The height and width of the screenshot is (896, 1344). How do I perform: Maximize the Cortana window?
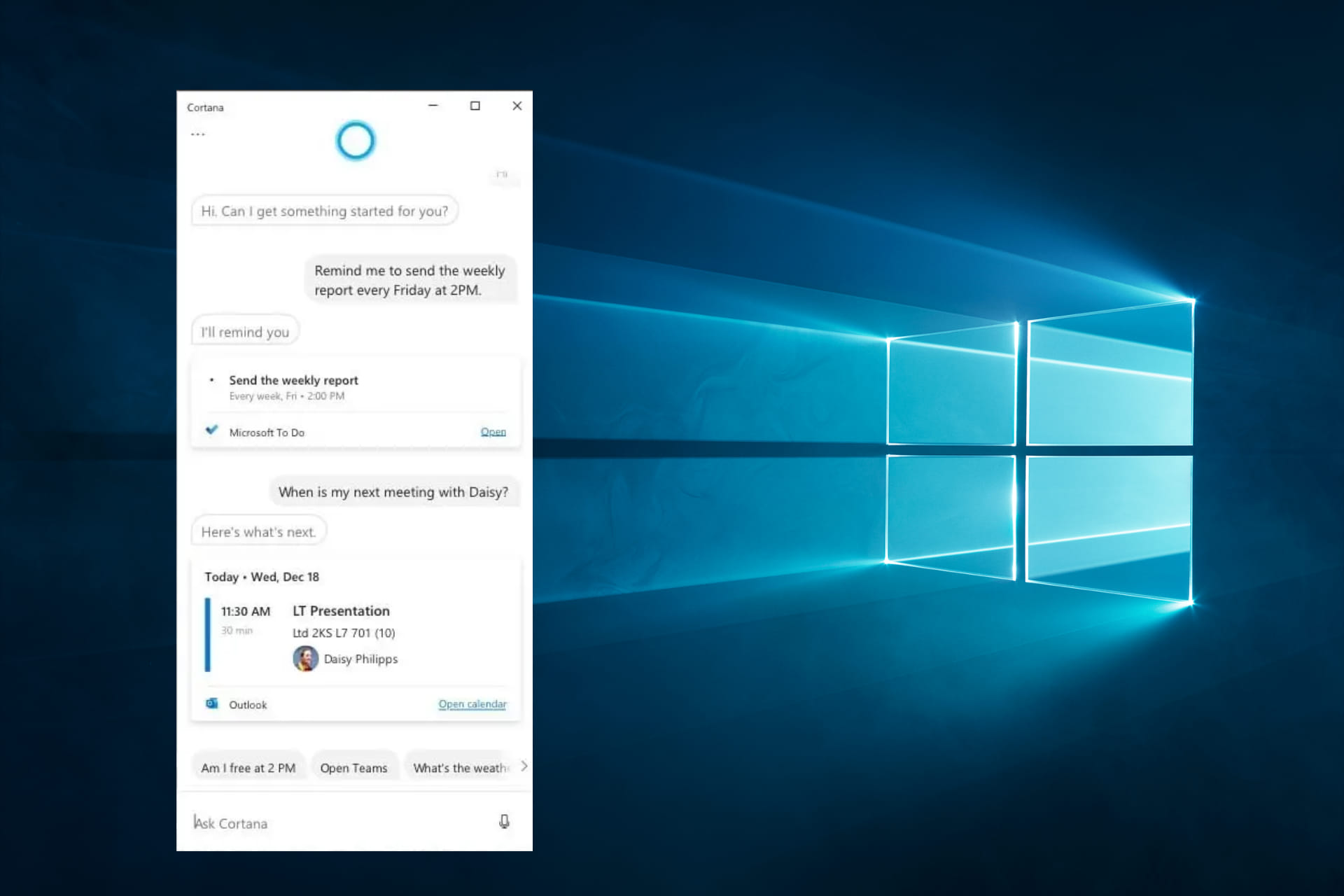[x=475, y=106]
